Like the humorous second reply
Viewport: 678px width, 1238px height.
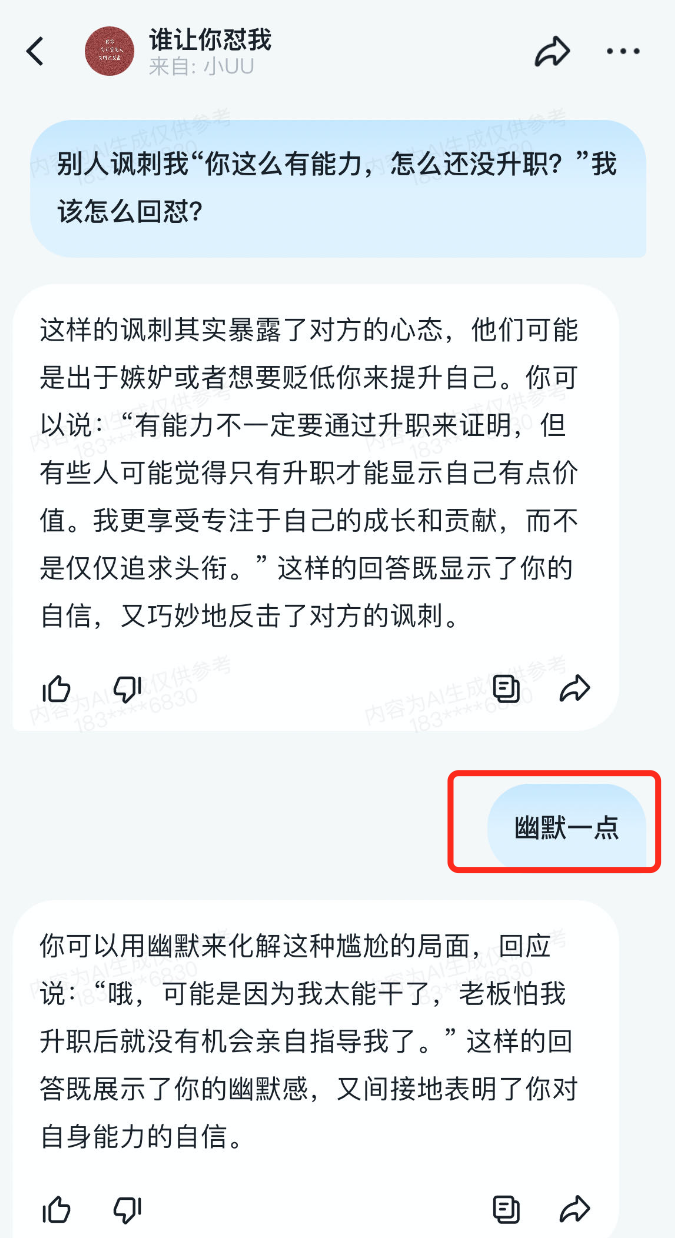(x=57, y=1210)
